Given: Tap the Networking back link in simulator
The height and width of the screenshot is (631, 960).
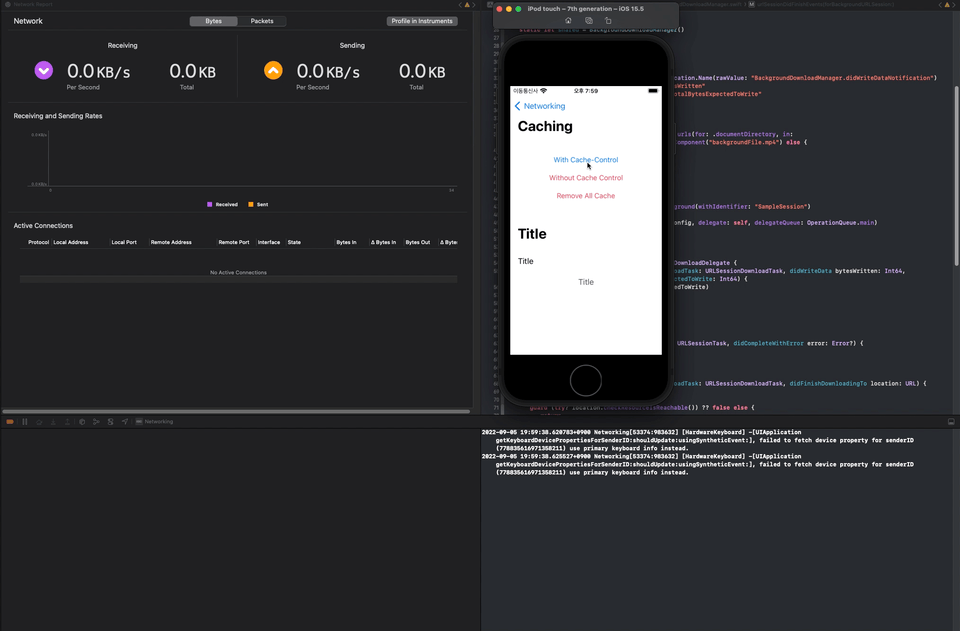Looking at the screenshot, I should coord(540,106).
